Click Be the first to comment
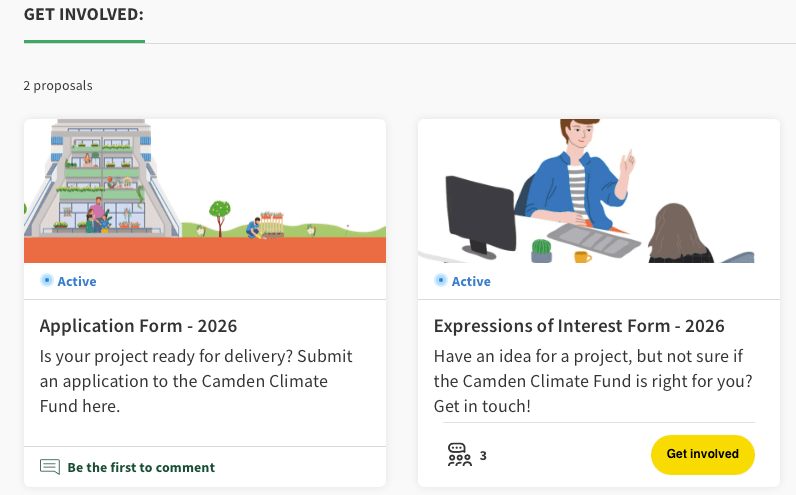The image size is (796, 495). (x=141, y=467)
